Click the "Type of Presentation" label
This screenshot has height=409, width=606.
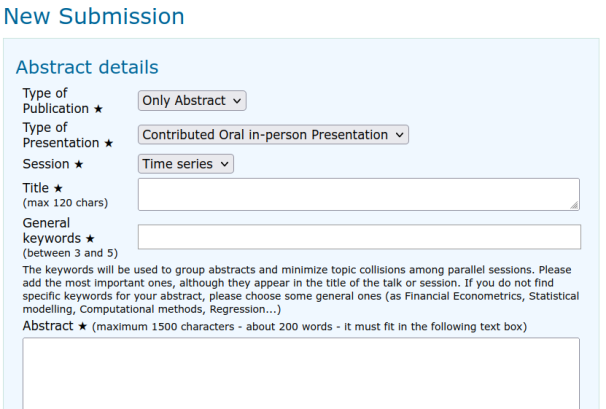pos(62,135)
